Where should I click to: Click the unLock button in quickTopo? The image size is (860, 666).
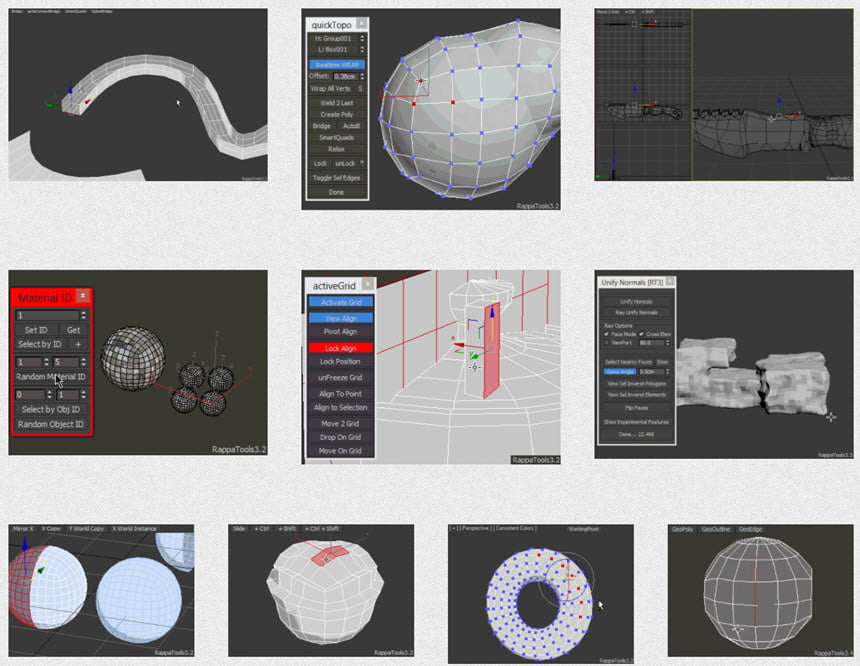pyautogui.click(x=345, y=163)
